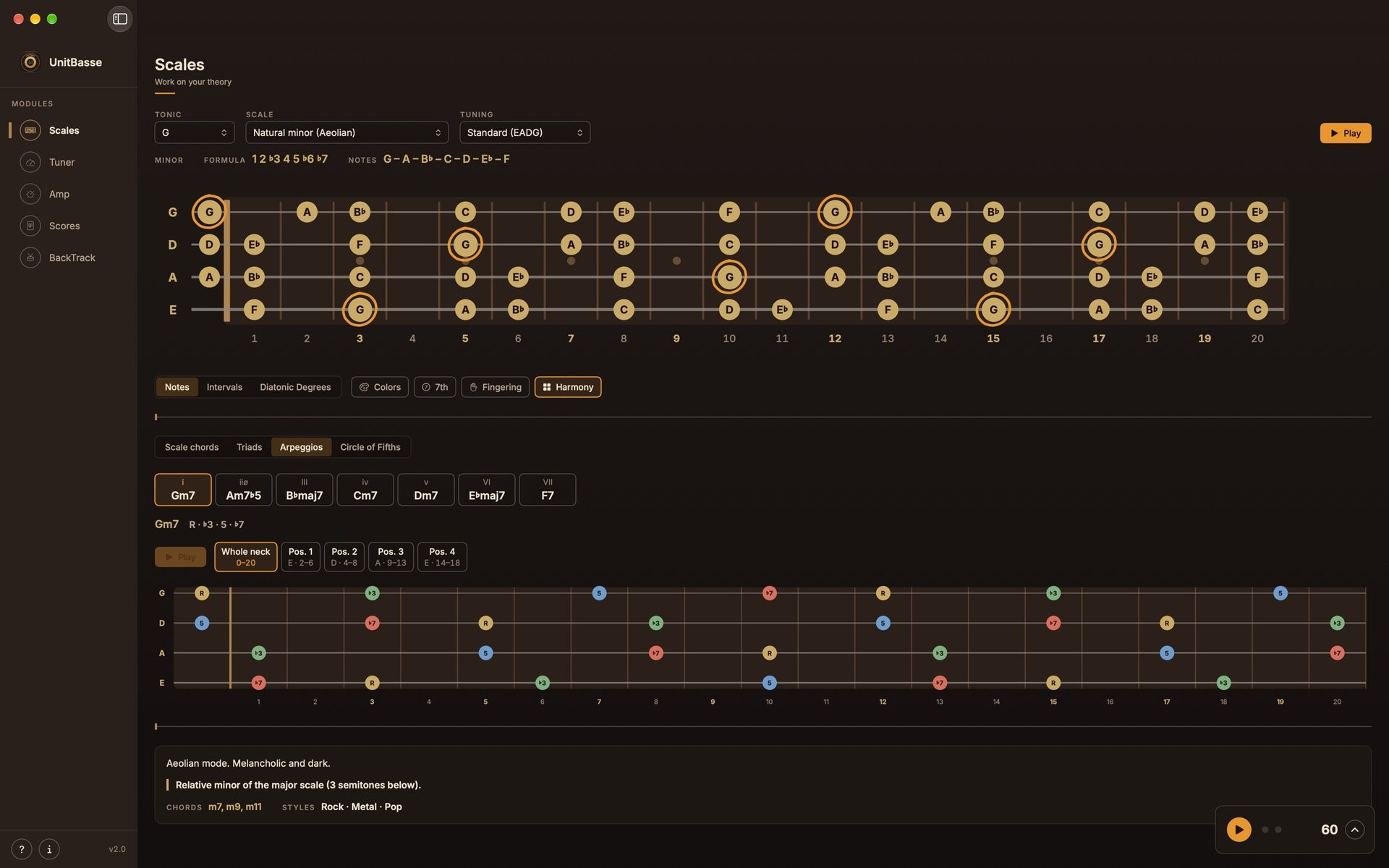
Task: Click the Colors palette icon
Action: 364,387
